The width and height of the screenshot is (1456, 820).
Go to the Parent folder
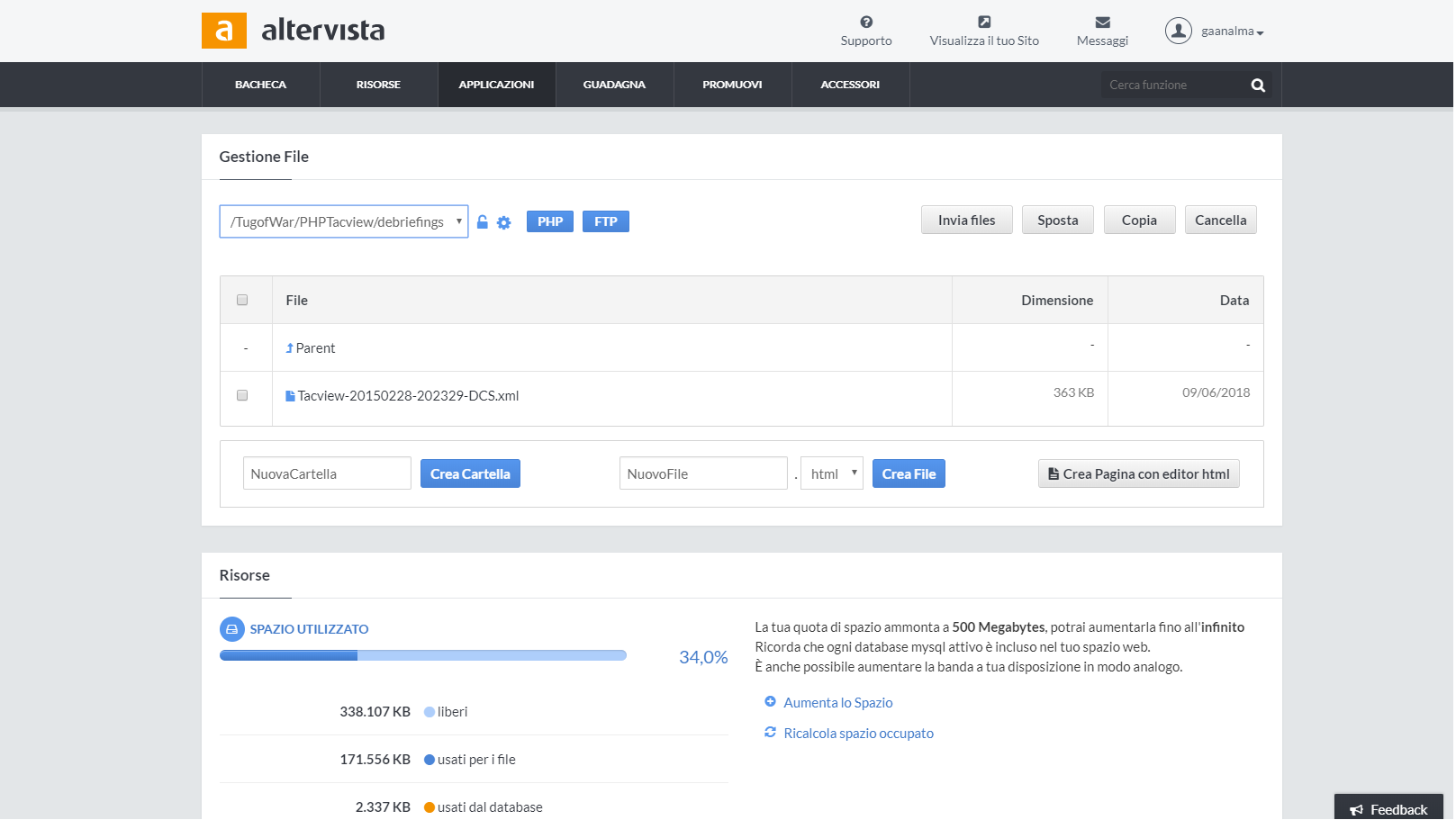315,348
